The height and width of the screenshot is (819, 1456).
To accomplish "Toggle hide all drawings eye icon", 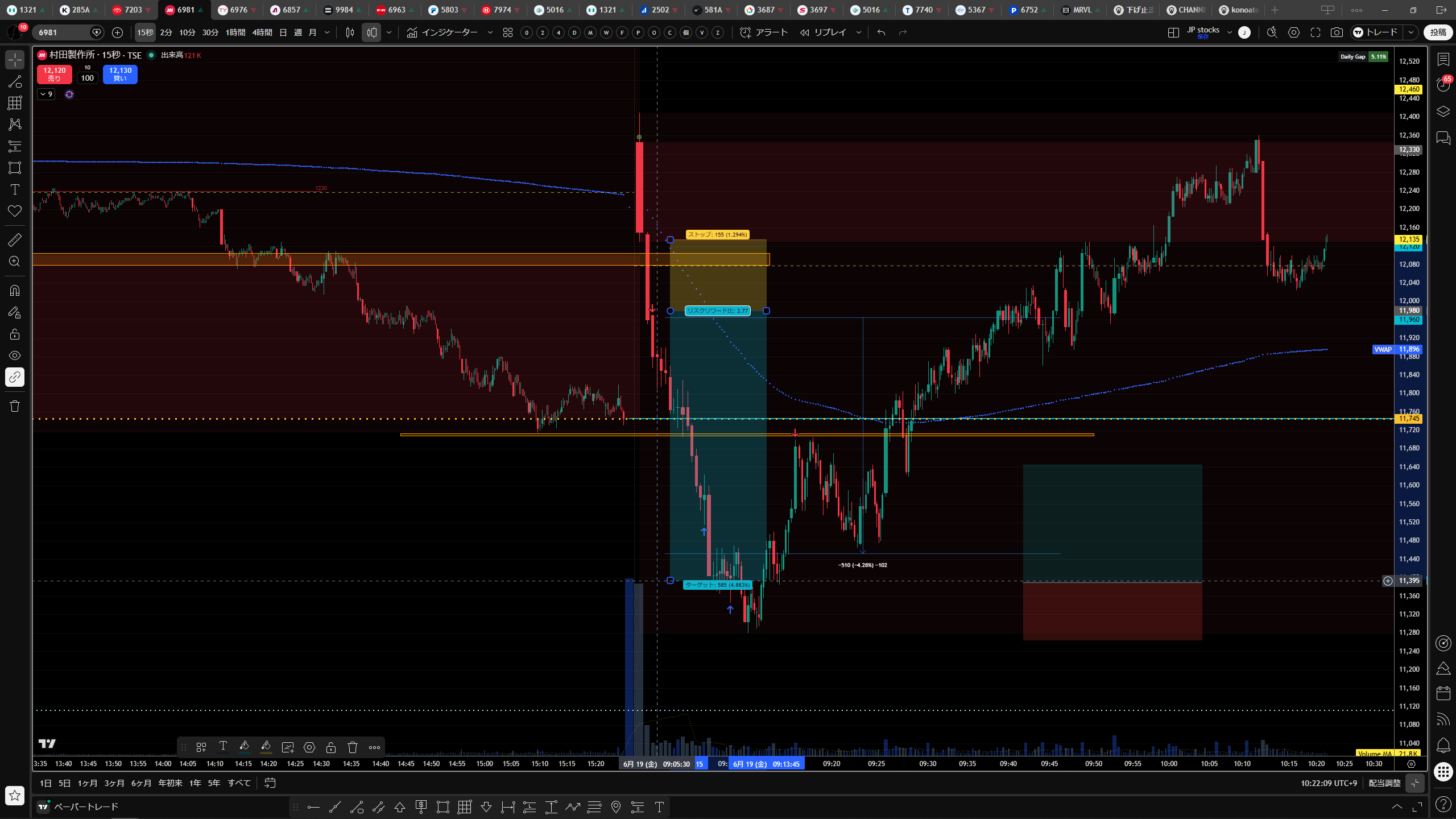I will pos(15,355).
